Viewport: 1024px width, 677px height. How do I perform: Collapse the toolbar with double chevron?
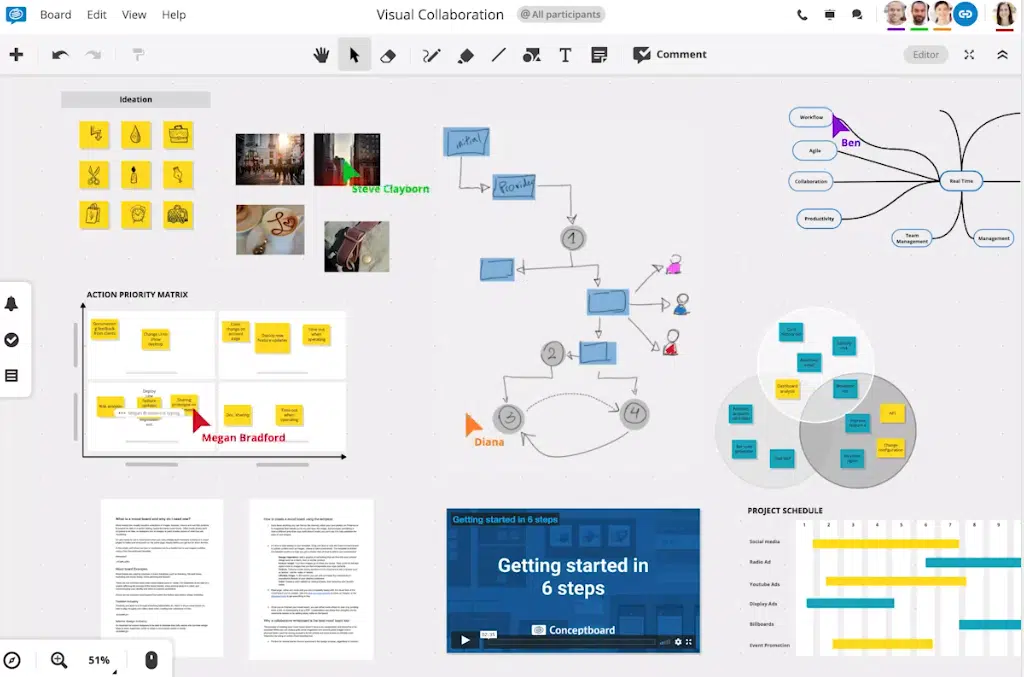[1002, 55]
